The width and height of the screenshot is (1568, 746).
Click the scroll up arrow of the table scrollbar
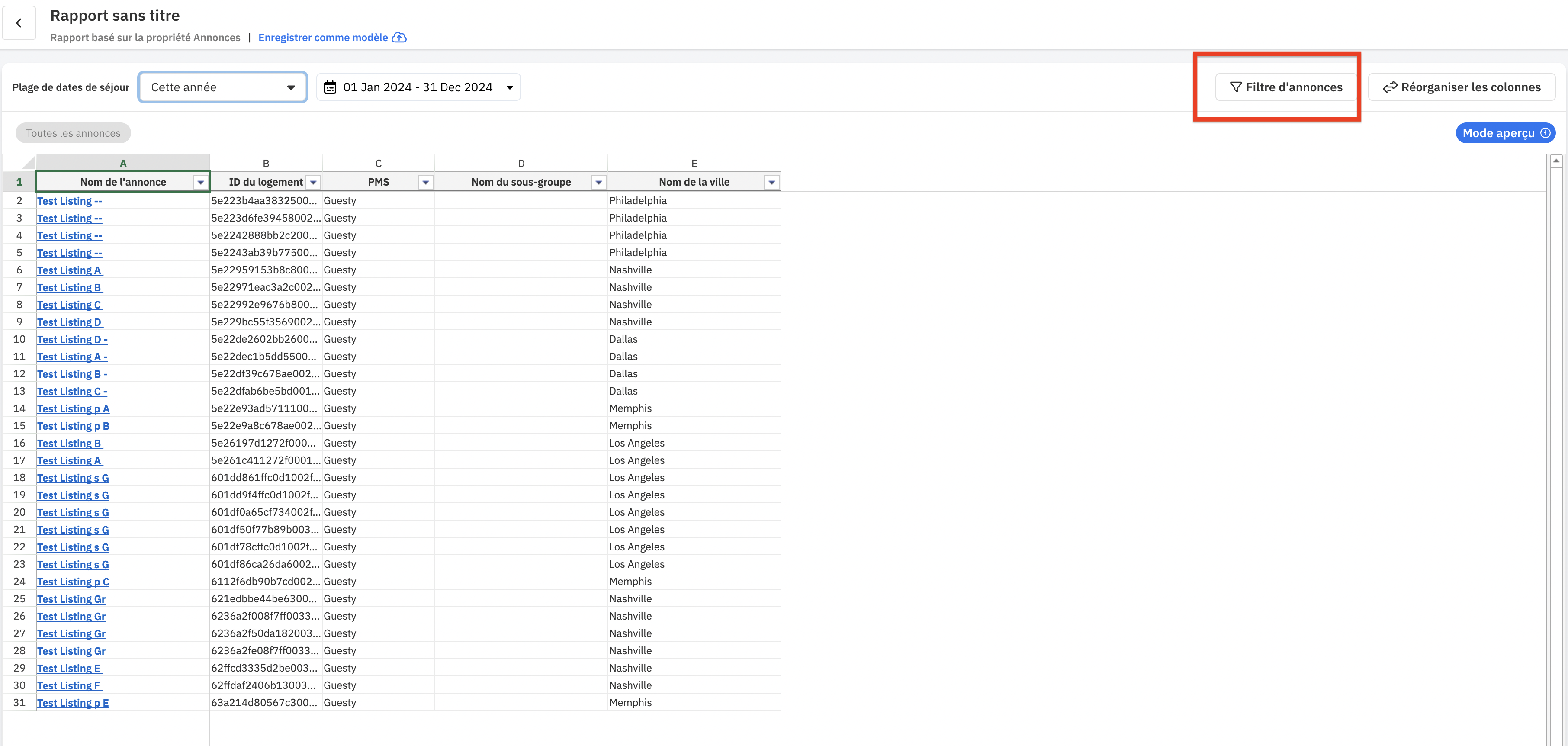(1556, 161)
